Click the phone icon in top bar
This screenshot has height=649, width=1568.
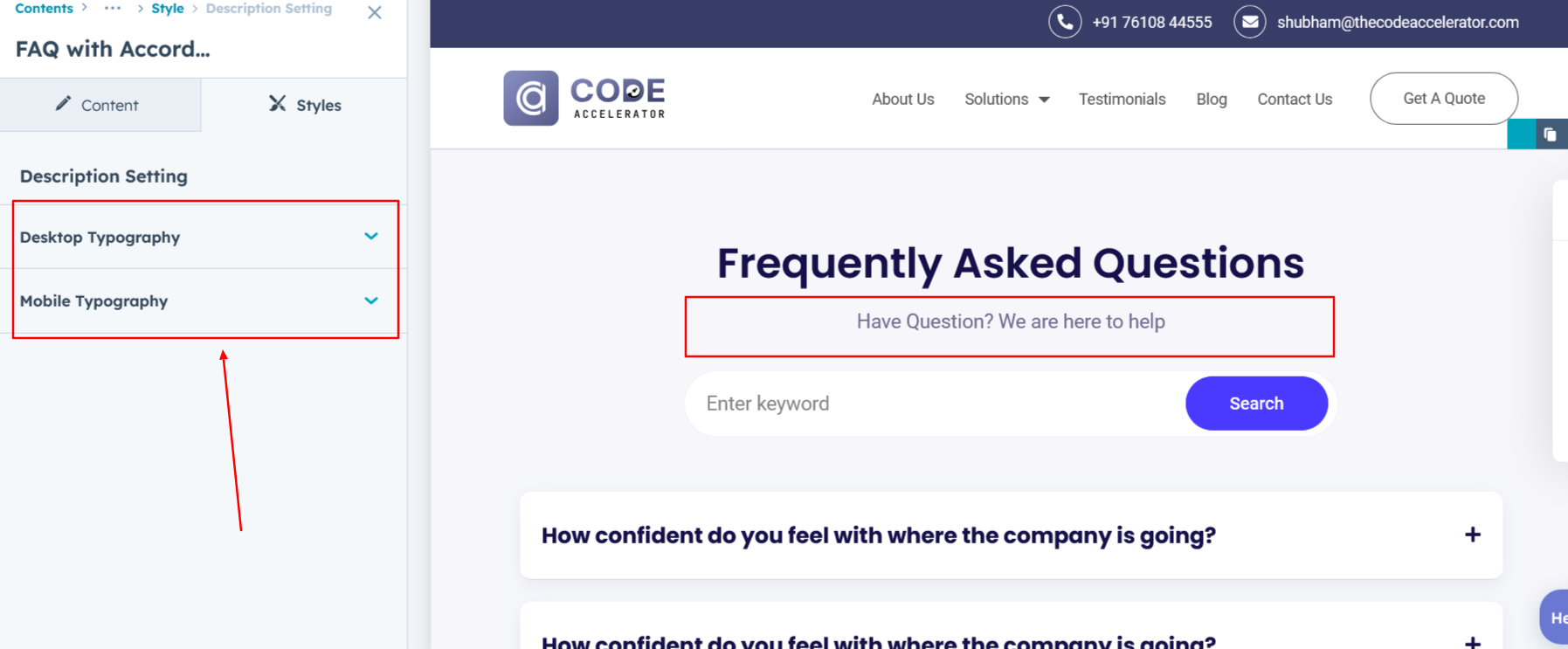click(x=1064, y=22)
